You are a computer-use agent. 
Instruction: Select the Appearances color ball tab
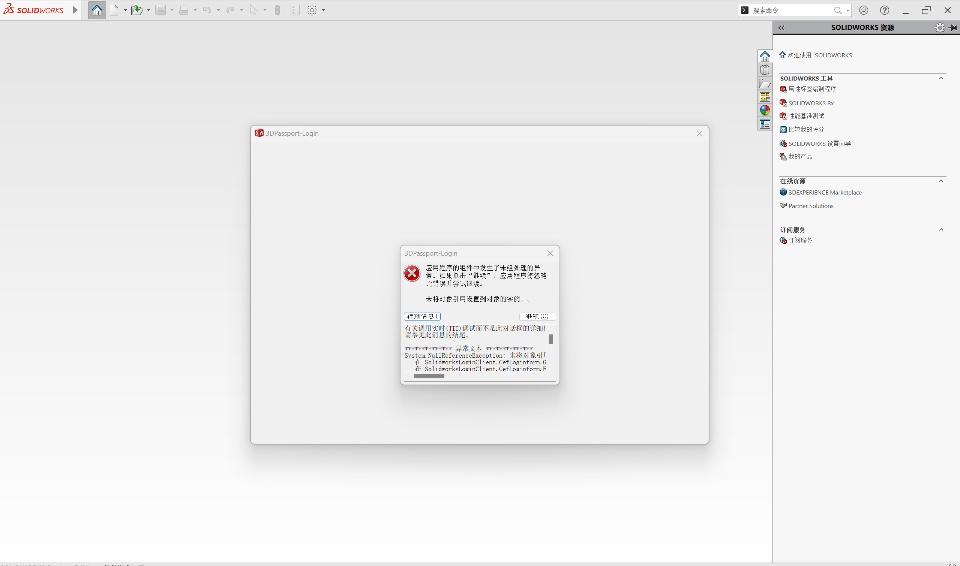(765, 110)
